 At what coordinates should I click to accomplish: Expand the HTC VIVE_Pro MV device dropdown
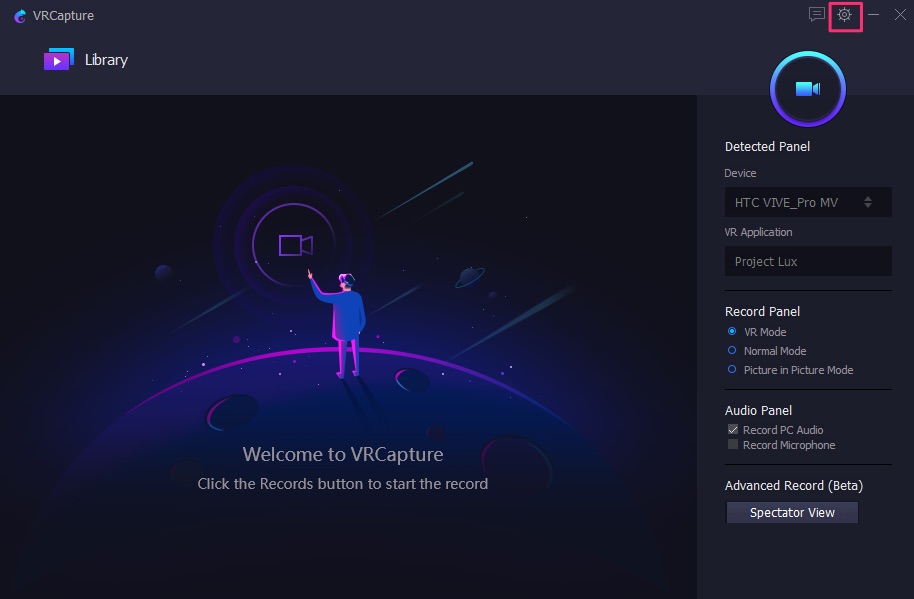point(808,202)
